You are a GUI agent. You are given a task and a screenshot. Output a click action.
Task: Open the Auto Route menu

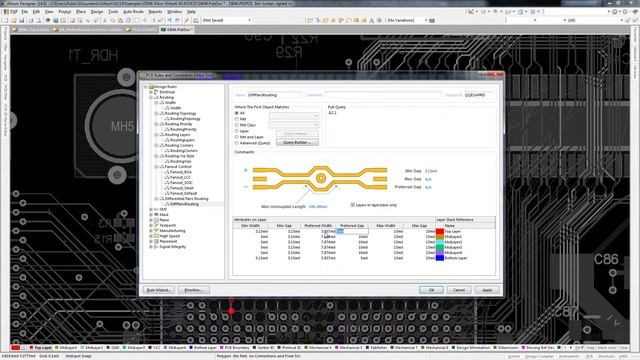(133, 12)
